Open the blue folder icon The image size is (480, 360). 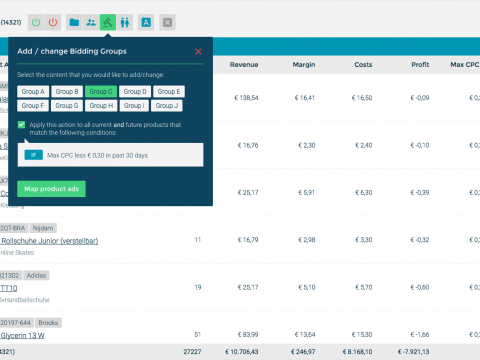coord(74,22)
